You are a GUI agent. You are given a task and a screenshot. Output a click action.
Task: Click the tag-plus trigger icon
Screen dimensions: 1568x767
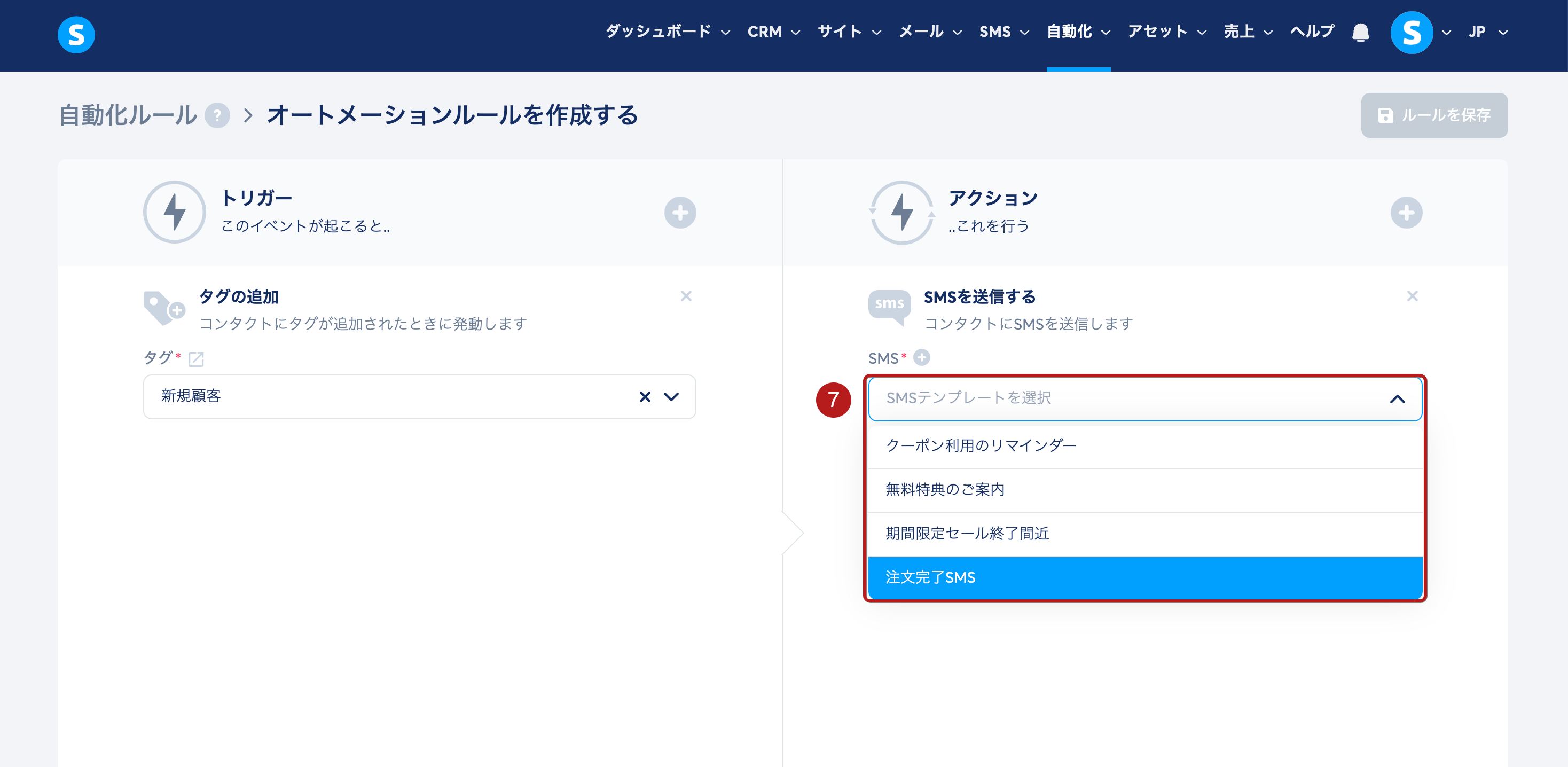(x=164, y=308)
